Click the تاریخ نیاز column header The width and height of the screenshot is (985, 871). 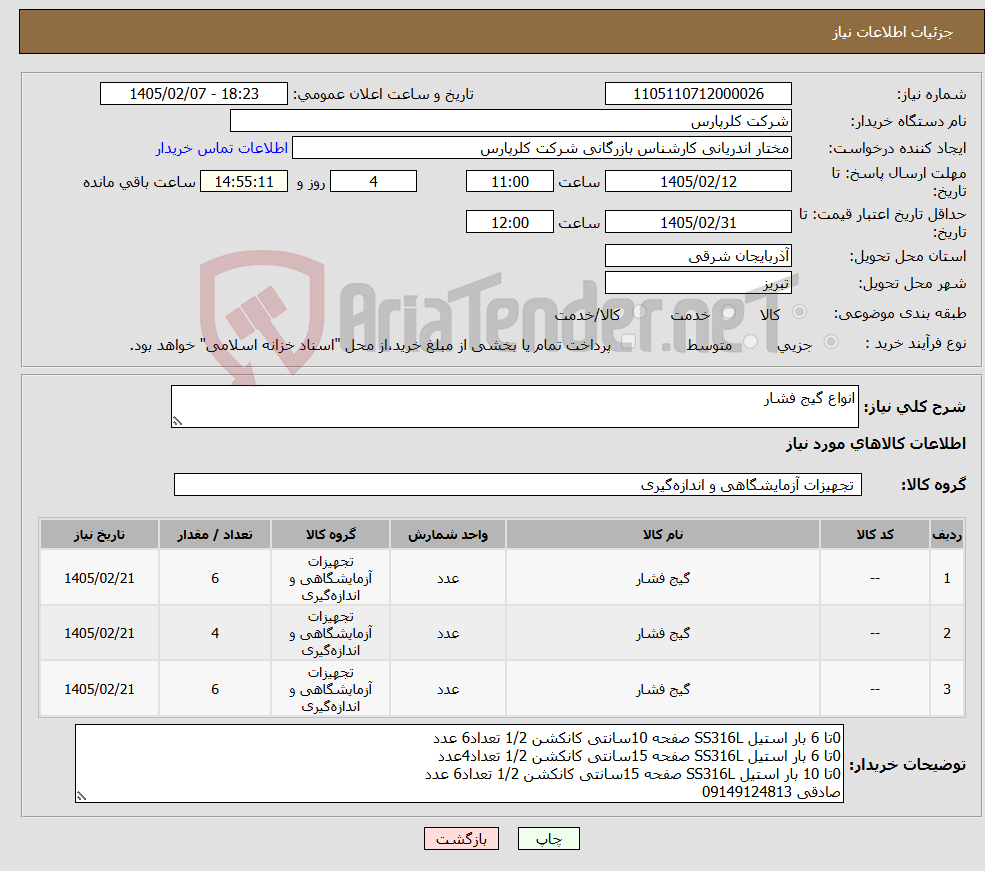click(99, 534)
